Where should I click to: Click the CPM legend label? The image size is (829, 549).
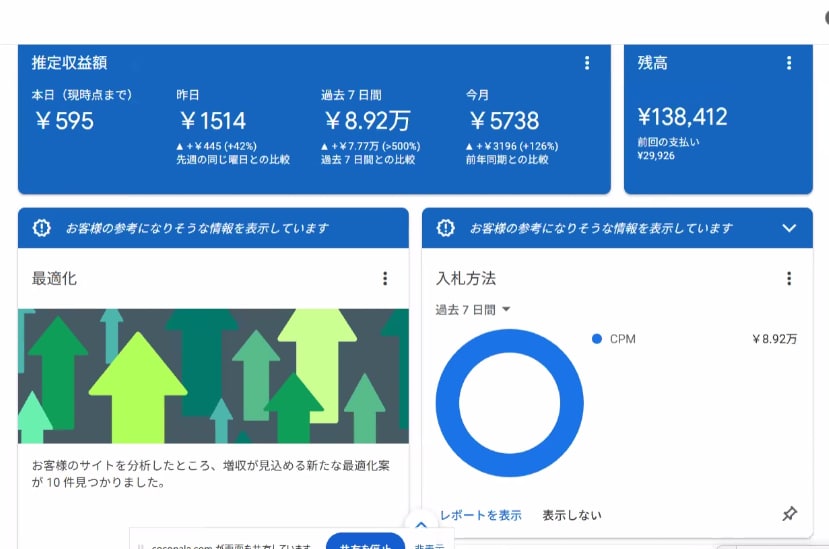tap(623, 339)
